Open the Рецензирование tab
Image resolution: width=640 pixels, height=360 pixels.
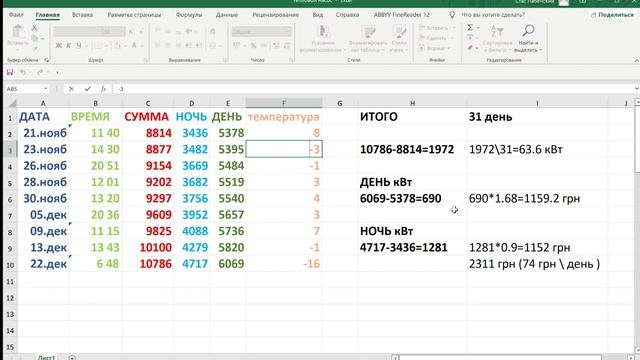pyautogui.click(x=276, y=15)
